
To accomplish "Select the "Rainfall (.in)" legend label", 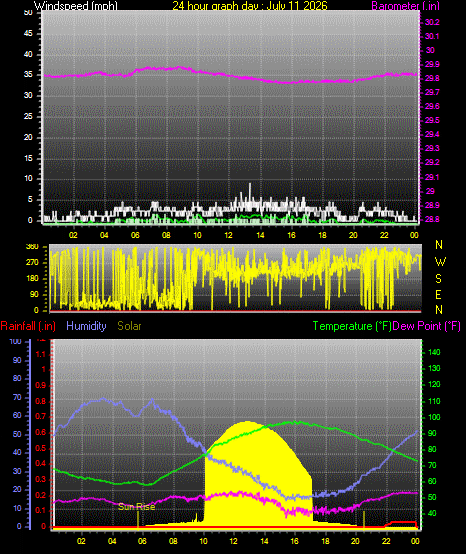I will click(28, 326).
